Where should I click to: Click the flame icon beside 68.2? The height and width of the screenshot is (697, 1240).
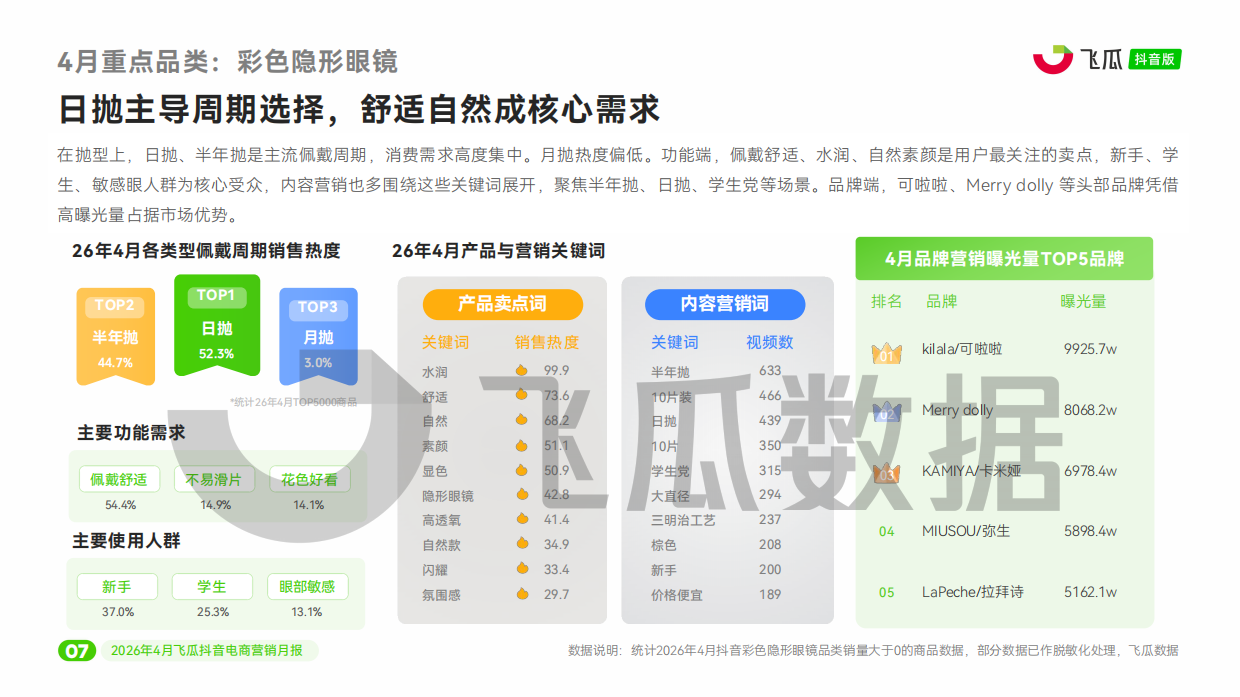(521, 421)
